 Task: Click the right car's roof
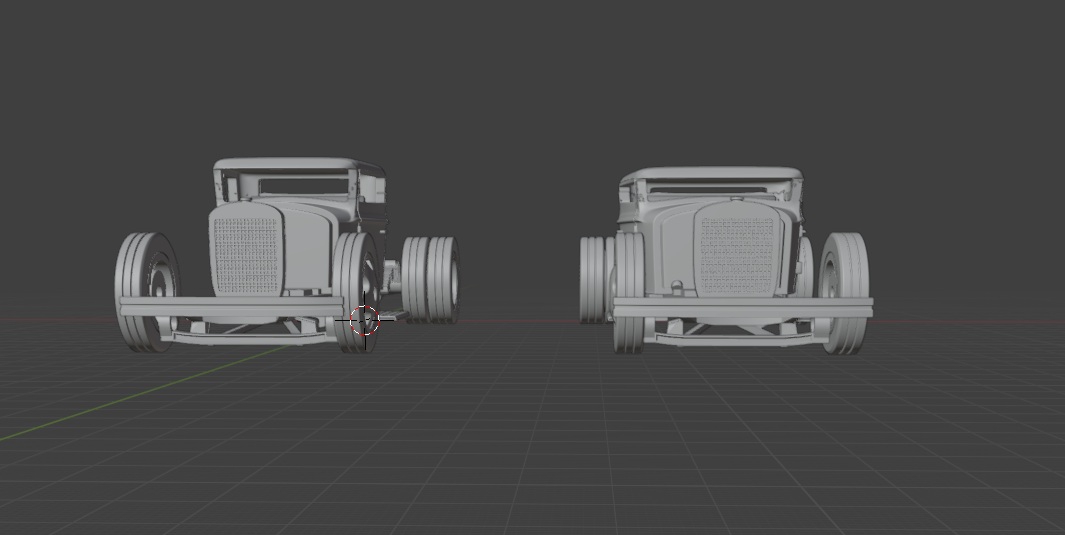[710, 176]
